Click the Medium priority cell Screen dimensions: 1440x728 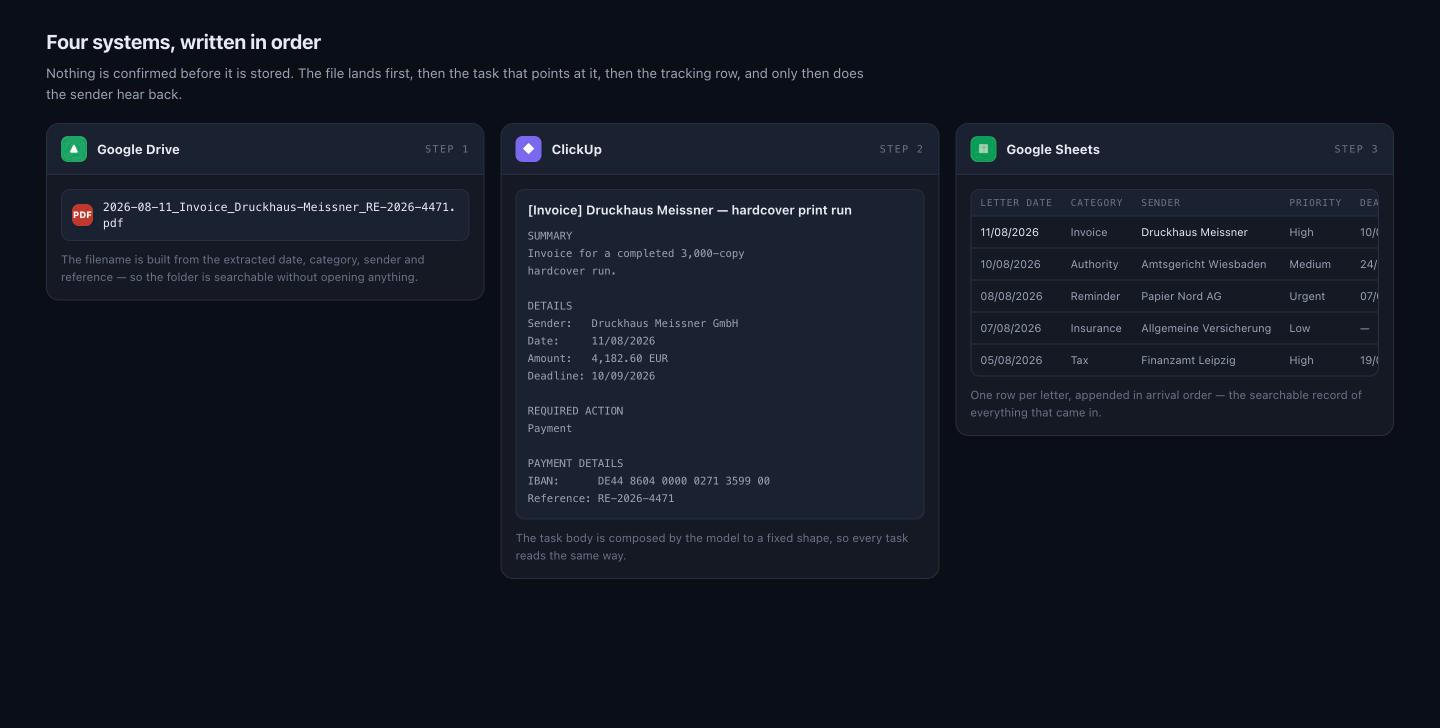(x=1310, y=264)
